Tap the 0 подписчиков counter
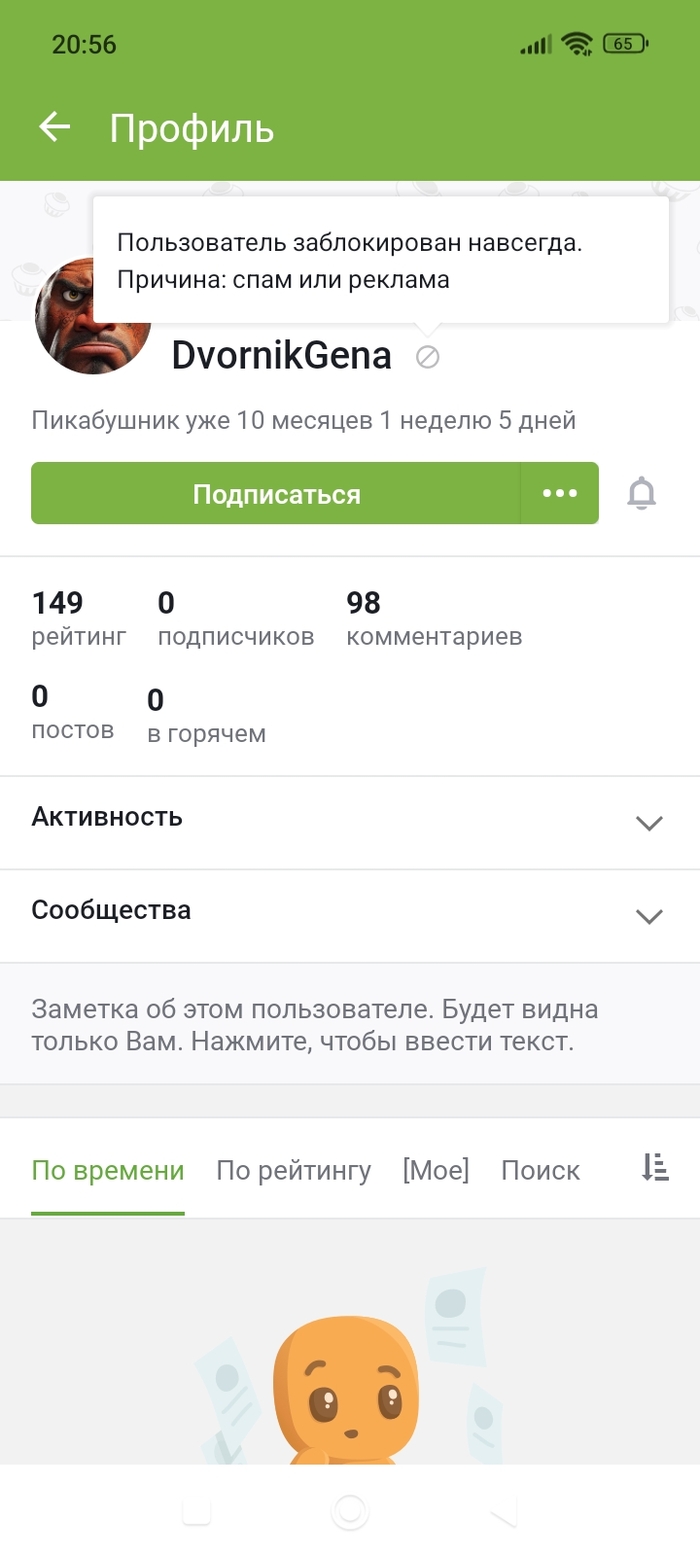Viewport: 700px width, 1556px height. pos(235,619)
